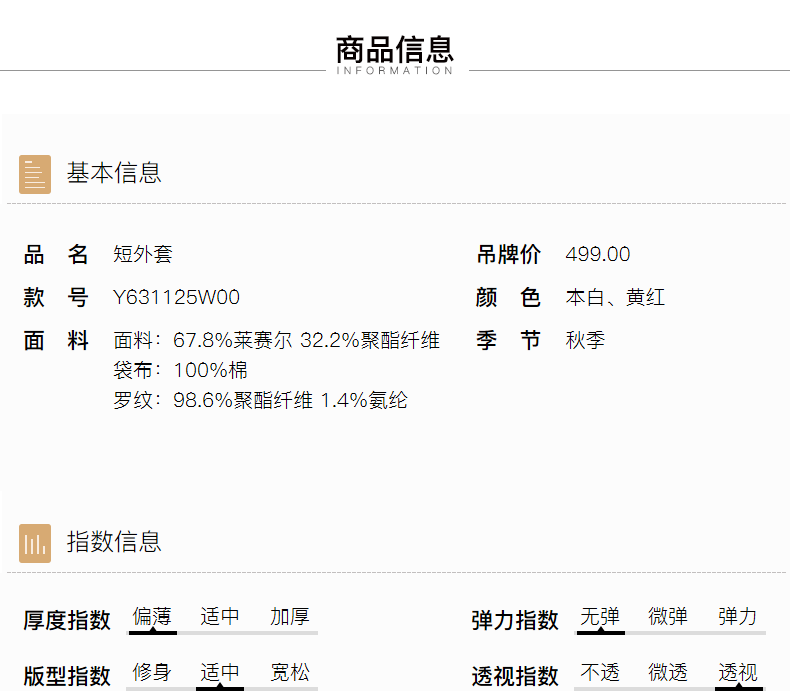Click the style number Y631125W00
This screenshot has width=790, height=691.
point(176,298)
